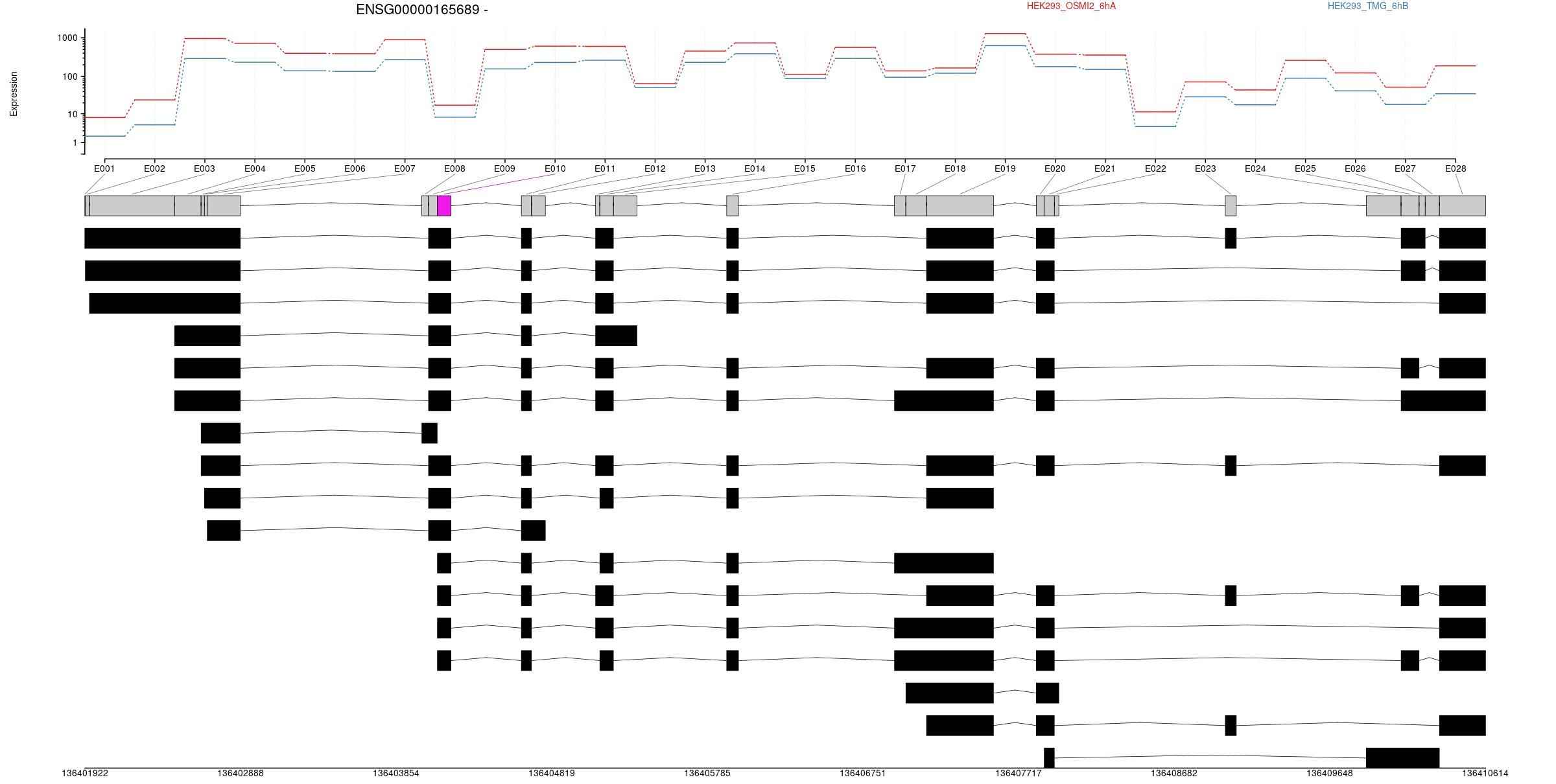Click exon label E021
This screenshot has height=784, width=1556.
click(x=1105, y=168)
